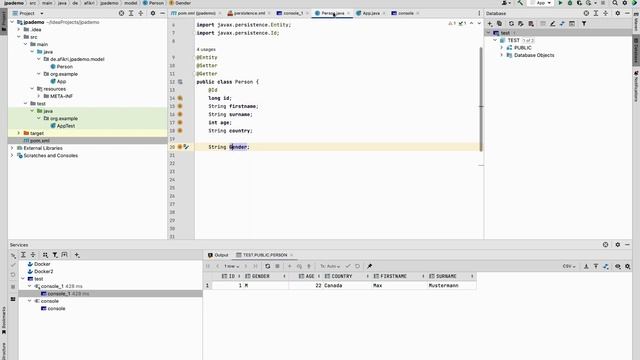Image resolution: width=640 pixels, height=360 pixels.
Task: Expand the META-INF folder in the Project tree
Action: coord(39,96)
